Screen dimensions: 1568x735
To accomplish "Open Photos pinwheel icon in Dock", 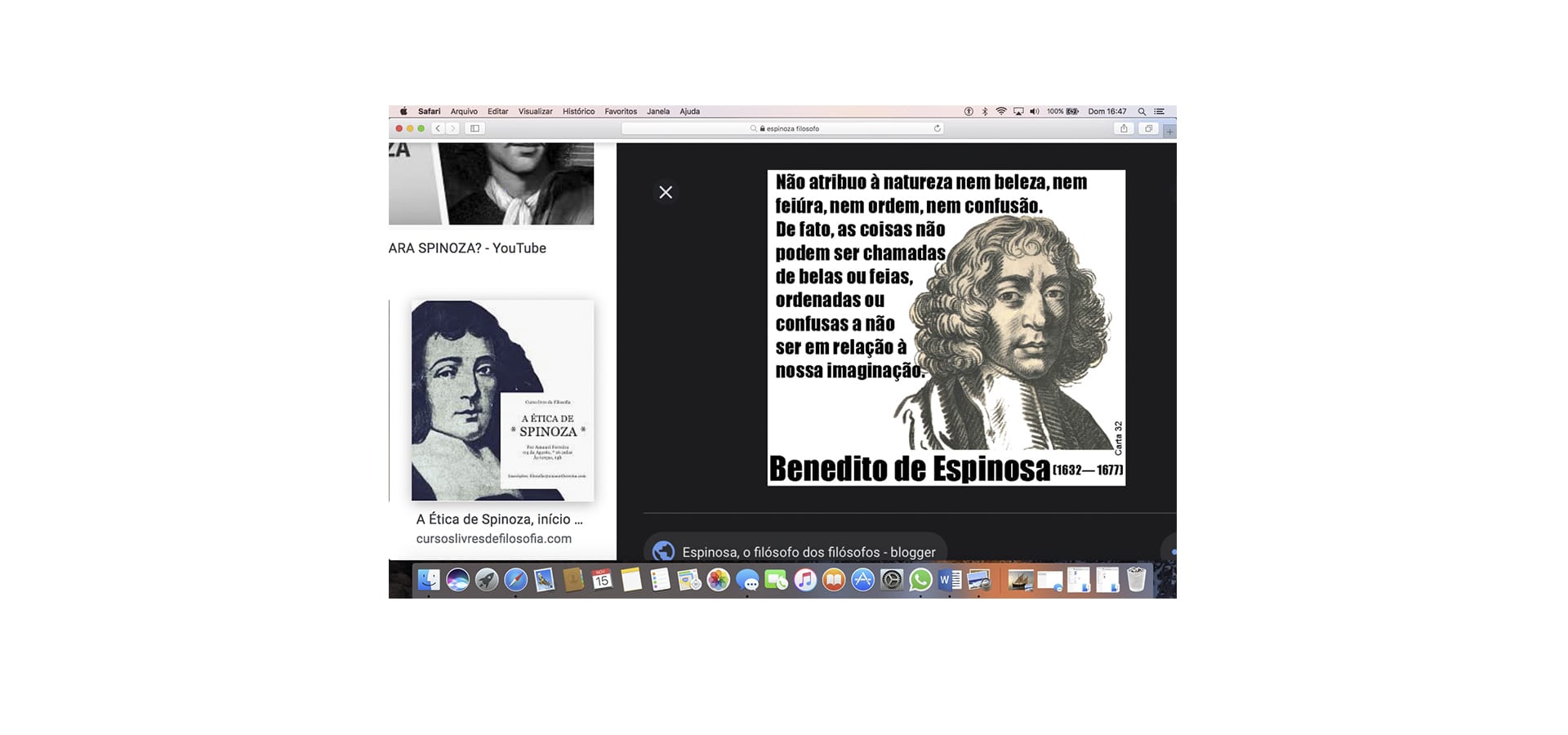I will click(718, 580).
